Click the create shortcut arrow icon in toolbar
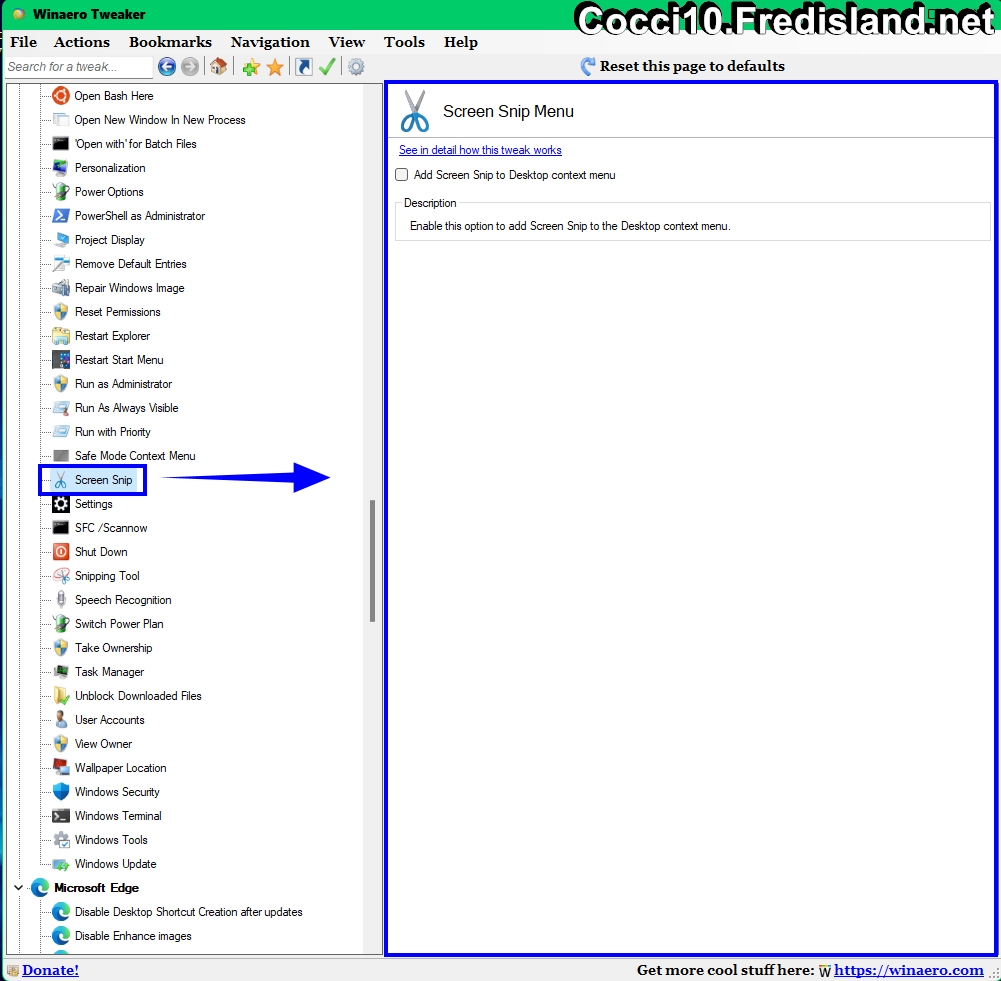The height and width of the screenshot is (981, 1001). point(304,67)
